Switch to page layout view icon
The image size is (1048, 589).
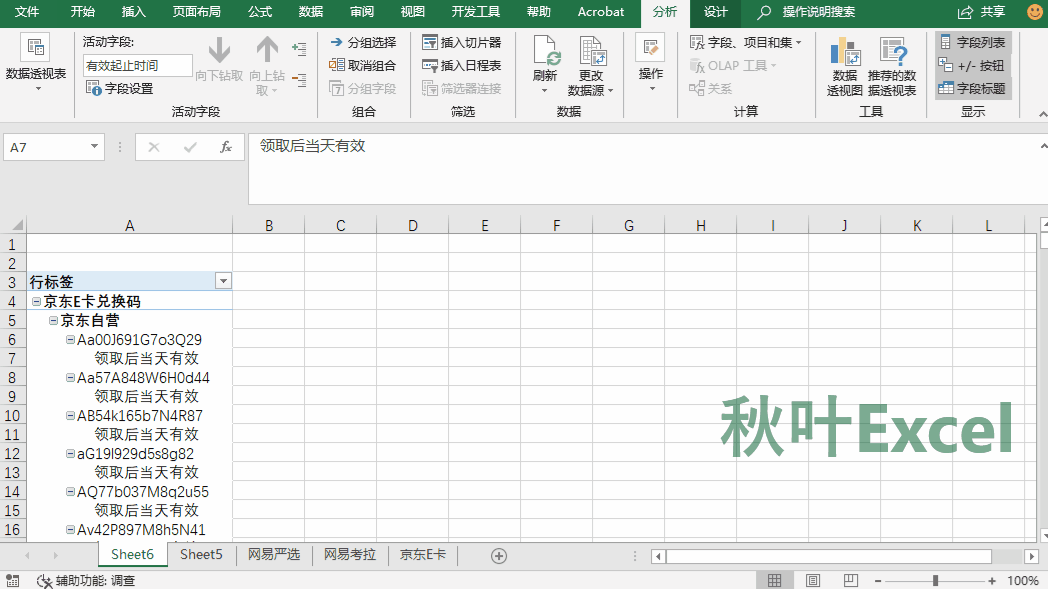[813, 580]
